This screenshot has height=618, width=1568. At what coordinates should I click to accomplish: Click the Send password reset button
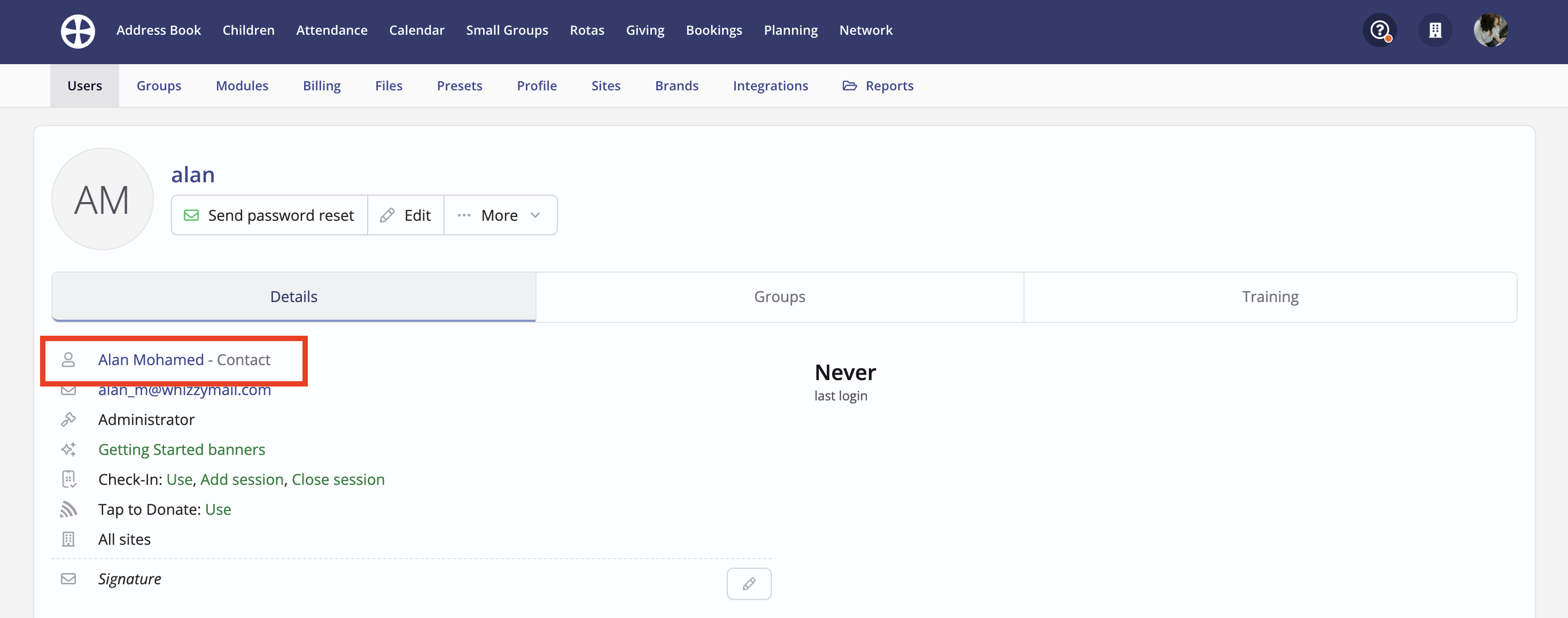point(269,215)
